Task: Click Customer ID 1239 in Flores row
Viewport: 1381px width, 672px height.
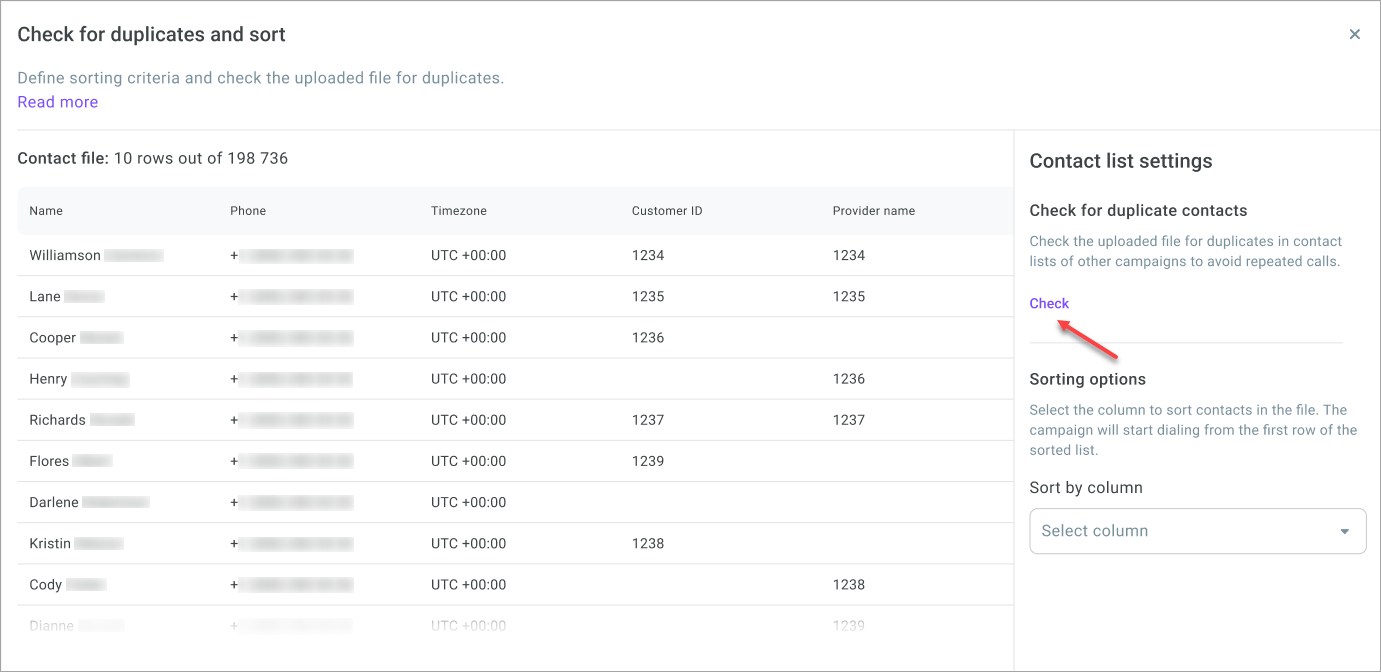Action: pyautogui.click(x=648, y=461)
